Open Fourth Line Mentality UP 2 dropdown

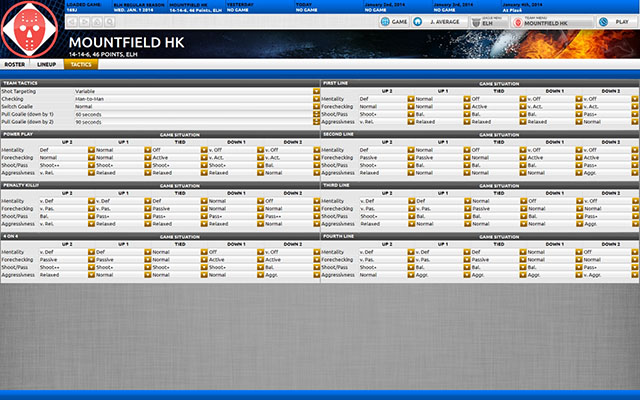pyautogui.click(x=411, y=252)
